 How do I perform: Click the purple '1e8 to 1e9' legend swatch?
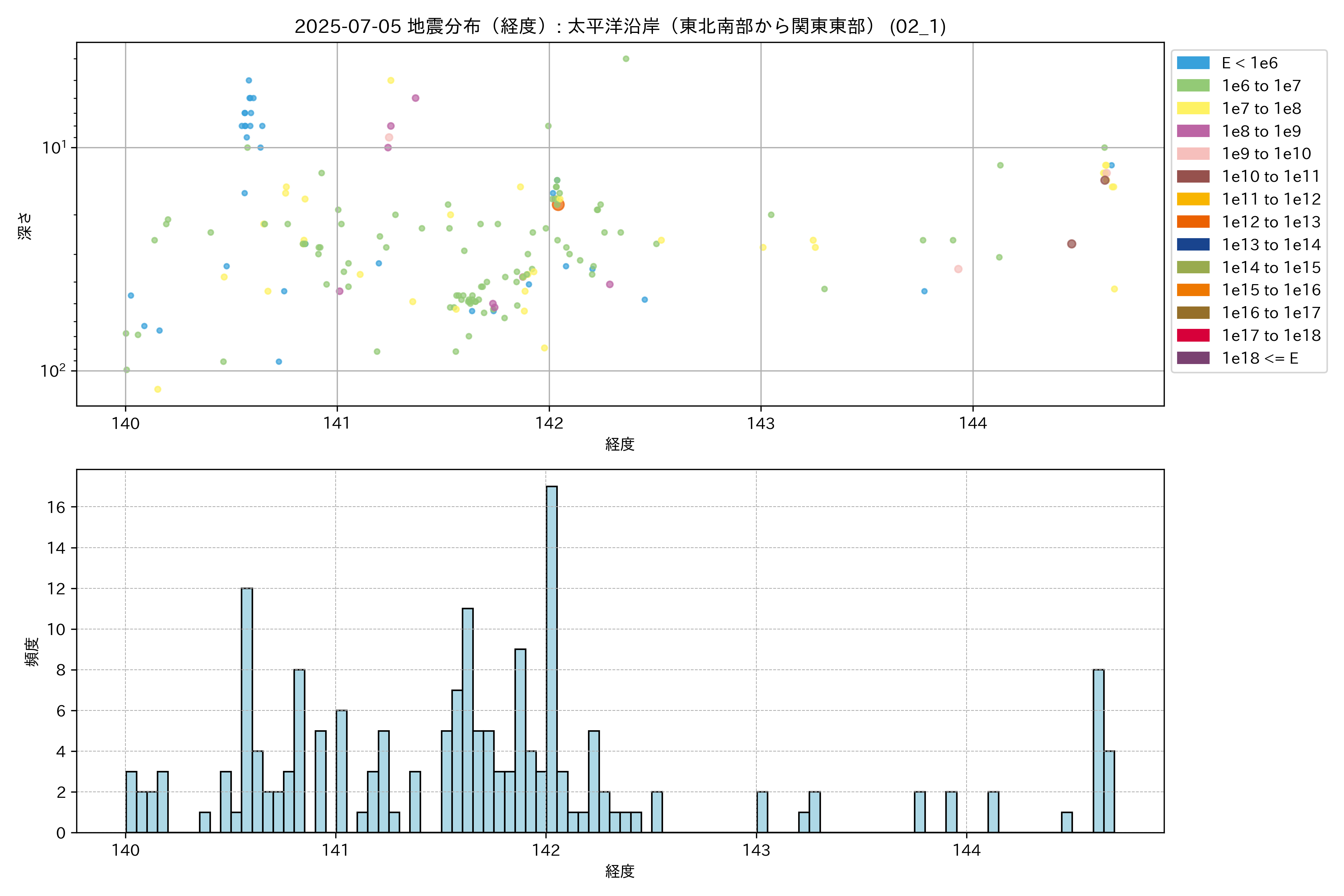click(x=1192, y=131)
